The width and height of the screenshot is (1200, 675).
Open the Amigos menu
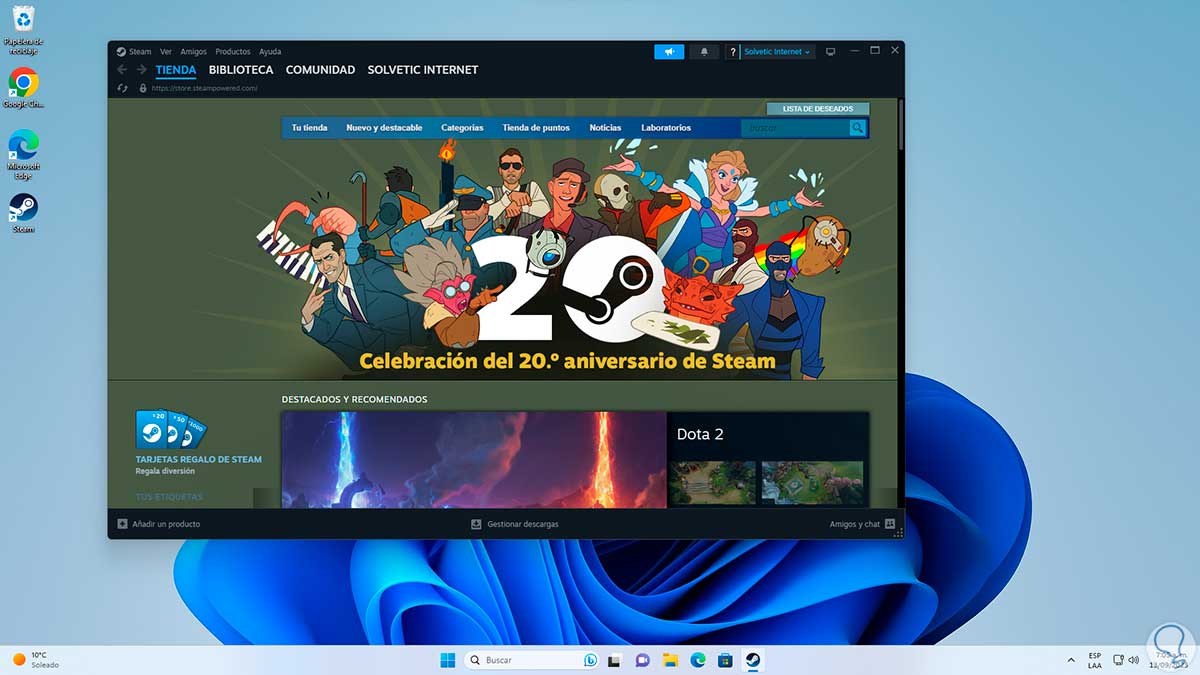pos(193,51)
